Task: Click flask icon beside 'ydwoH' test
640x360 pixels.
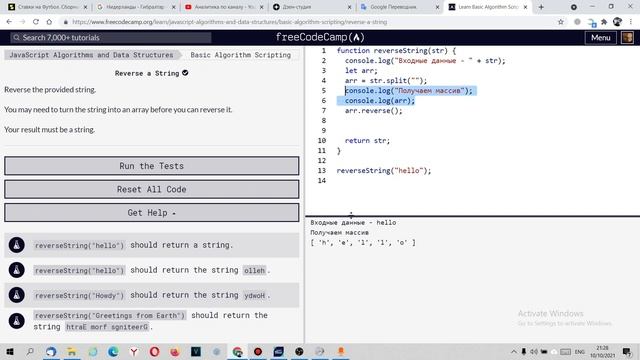Action: coord(17,295)
